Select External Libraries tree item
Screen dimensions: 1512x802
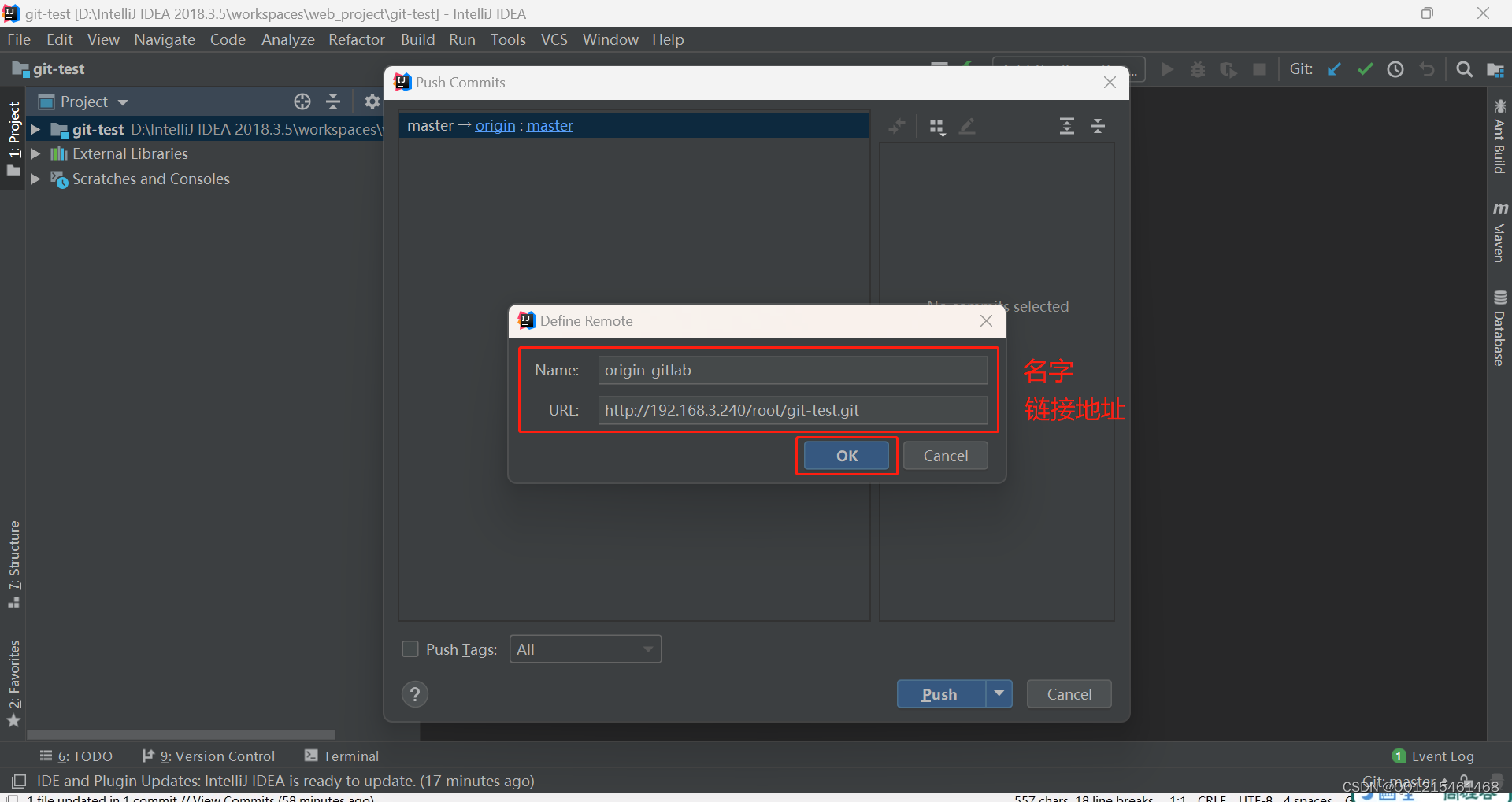130,154
